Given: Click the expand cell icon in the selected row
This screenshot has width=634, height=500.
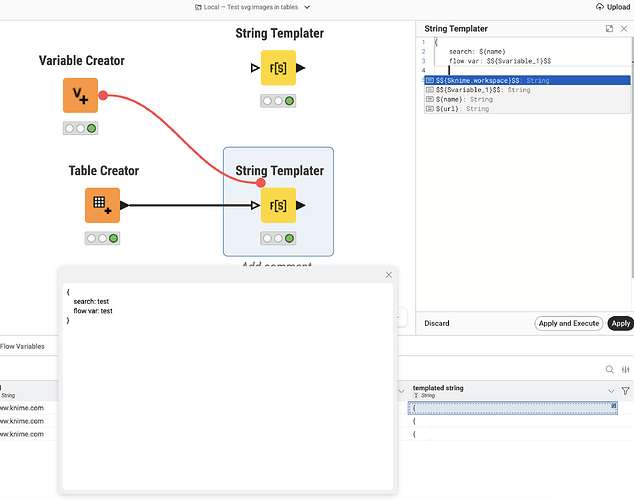Looking at the screenshot, I should [x=612, y=405].
